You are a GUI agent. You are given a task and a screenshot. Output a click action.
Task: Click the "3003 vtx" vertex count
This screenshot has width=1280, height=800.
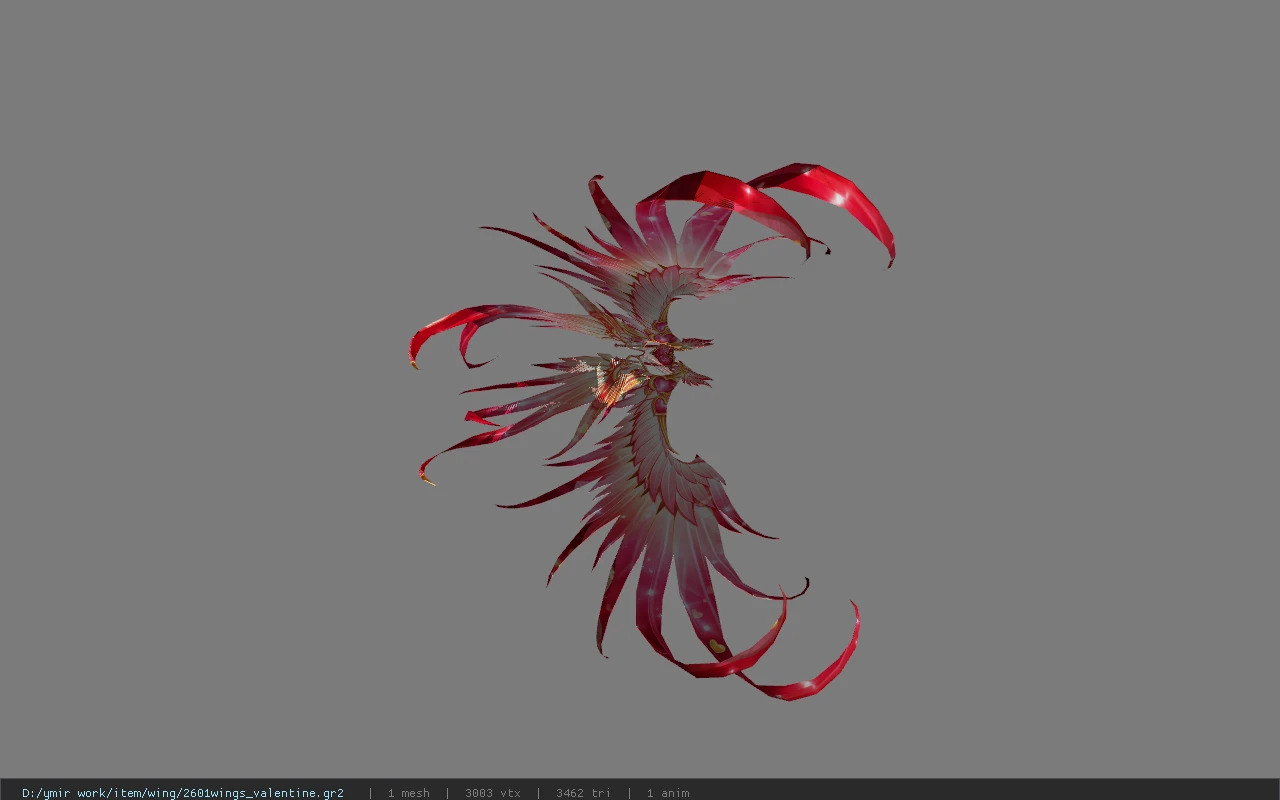pyautogui.click(x=493, y=793)
